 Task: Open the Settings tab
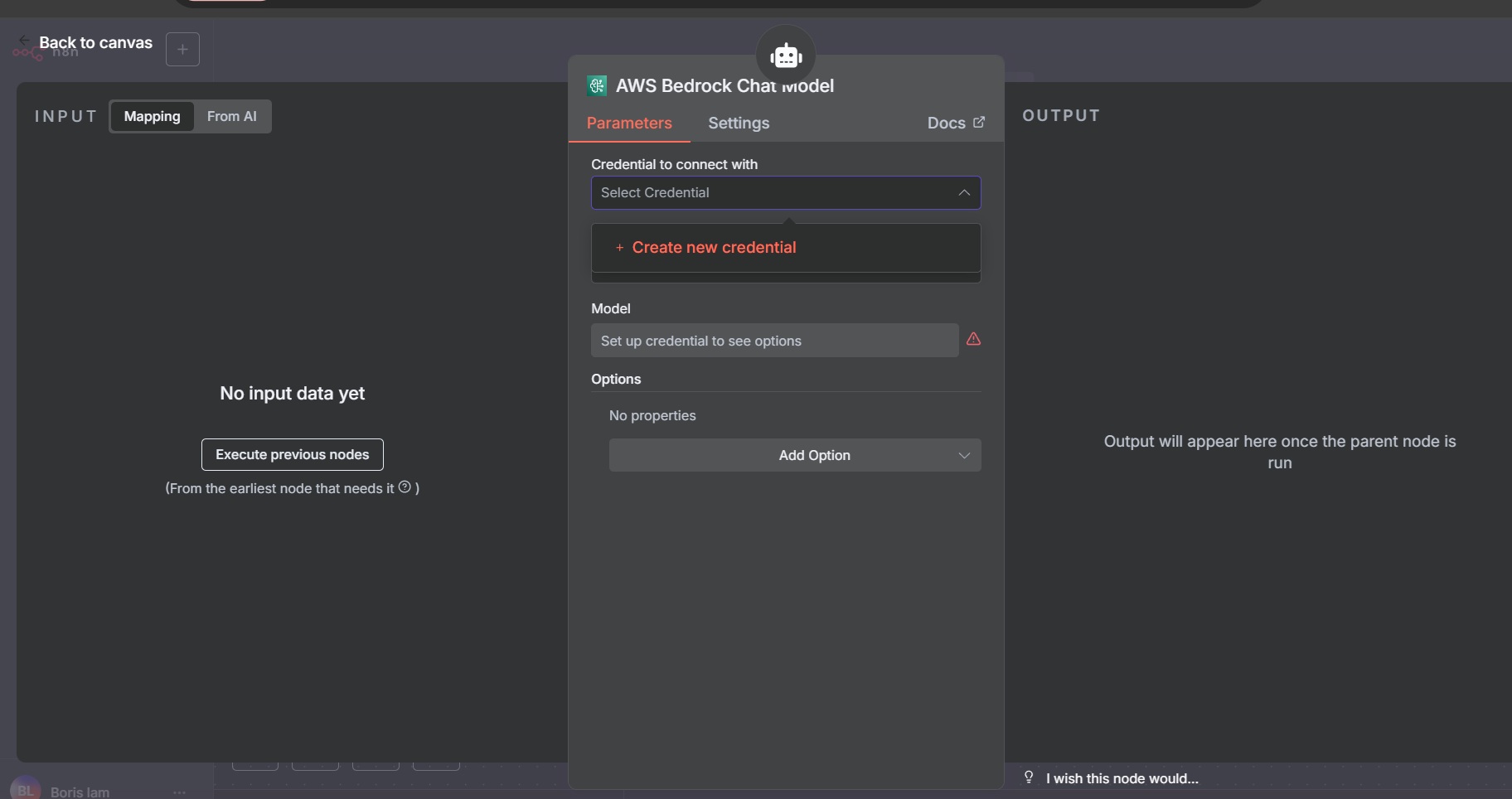pos(739,123)
